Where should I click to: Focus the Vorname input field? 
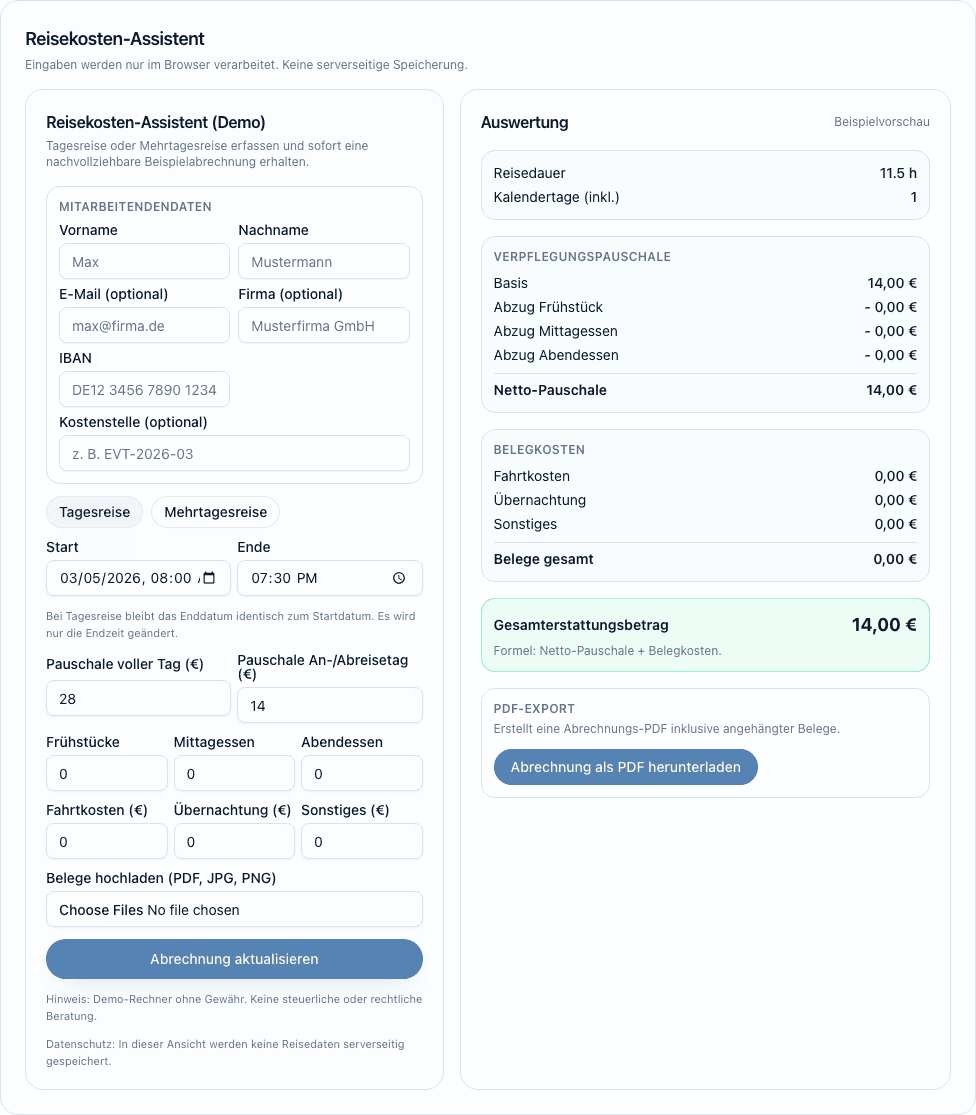pyautogui.click(x=144, y=262)
